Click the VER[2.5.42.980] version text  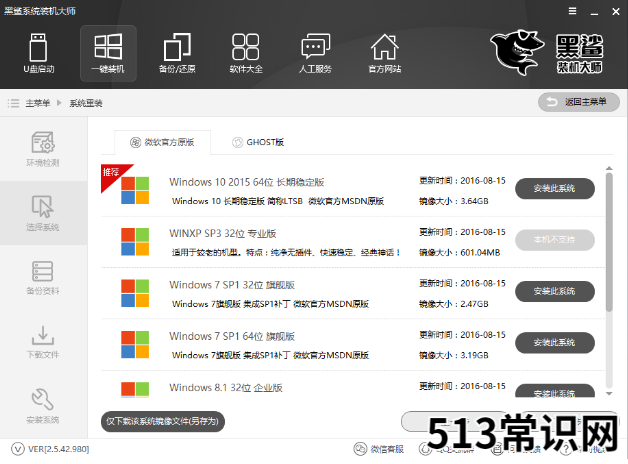58,449
